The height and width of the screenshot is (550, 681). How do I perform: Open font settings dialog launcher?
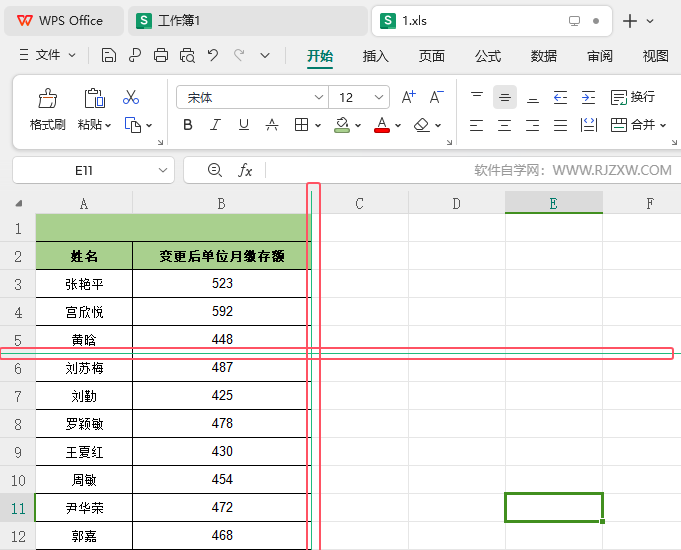tap(450, 142)
